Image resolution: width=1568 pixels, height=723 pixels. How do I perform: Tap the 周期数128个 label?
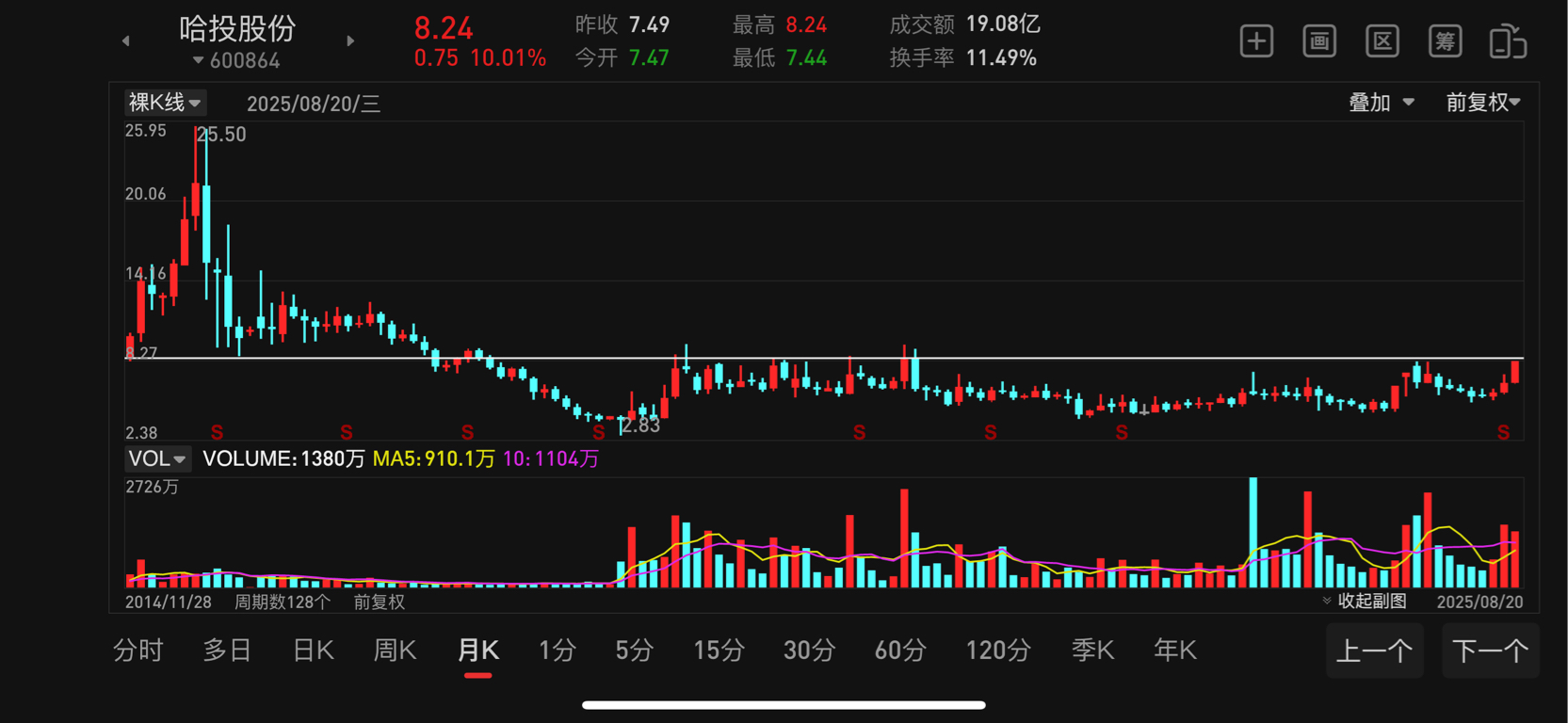[x=283, y=602]
